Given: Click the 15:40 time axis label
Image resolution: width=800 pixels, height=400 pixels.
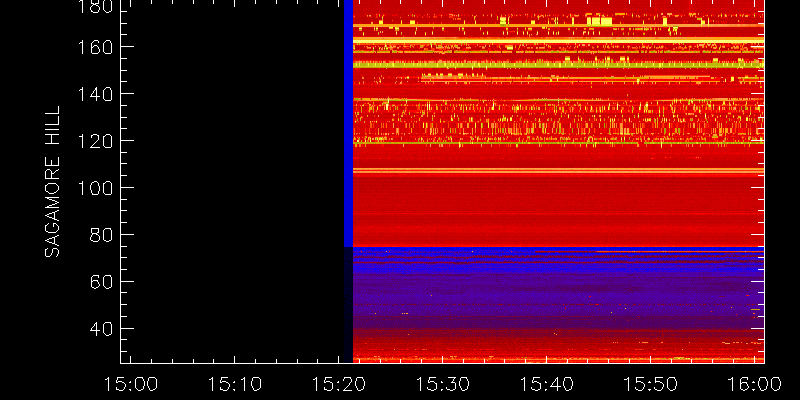Looking at the screenshot, I should [x=547, y=384].
